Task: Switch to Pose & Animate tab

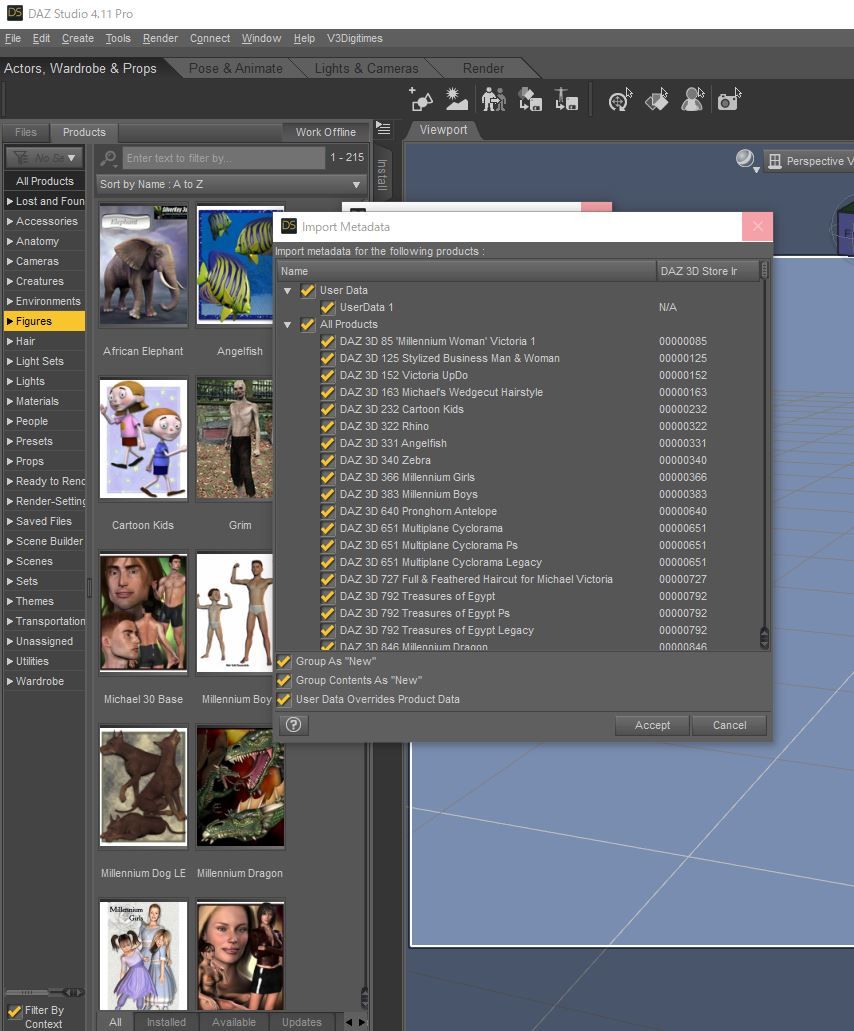Action: [235, 68]
